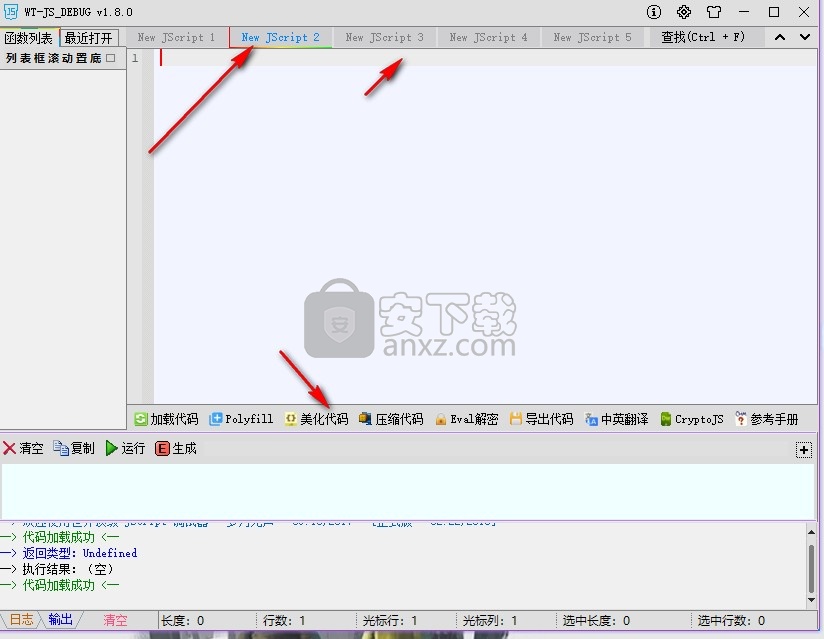This screenshot has height=639, width=824.
Task: Open the about info icon
Action: (654, 12)
